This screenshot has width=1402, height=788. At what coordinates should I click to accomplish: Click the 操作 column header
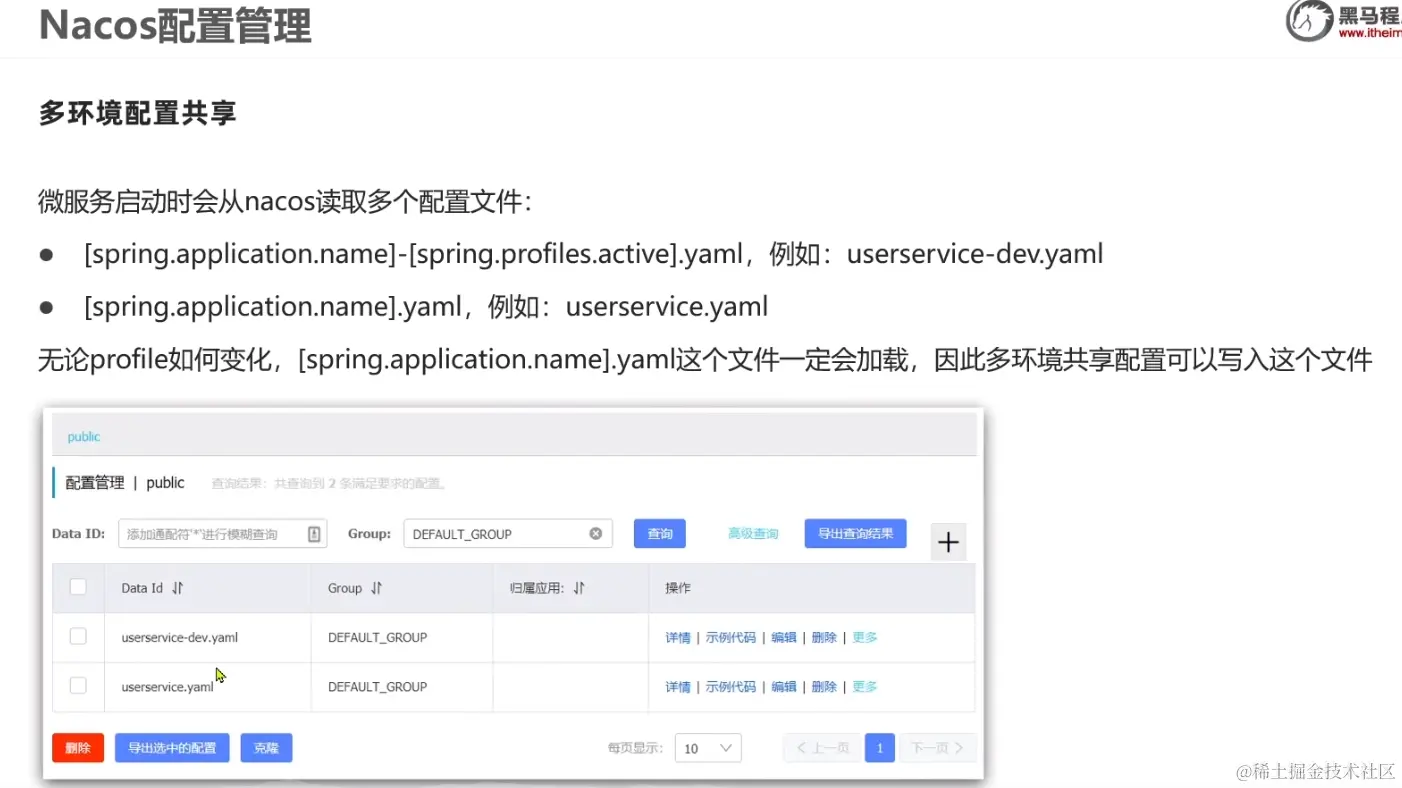click(678, 588)
